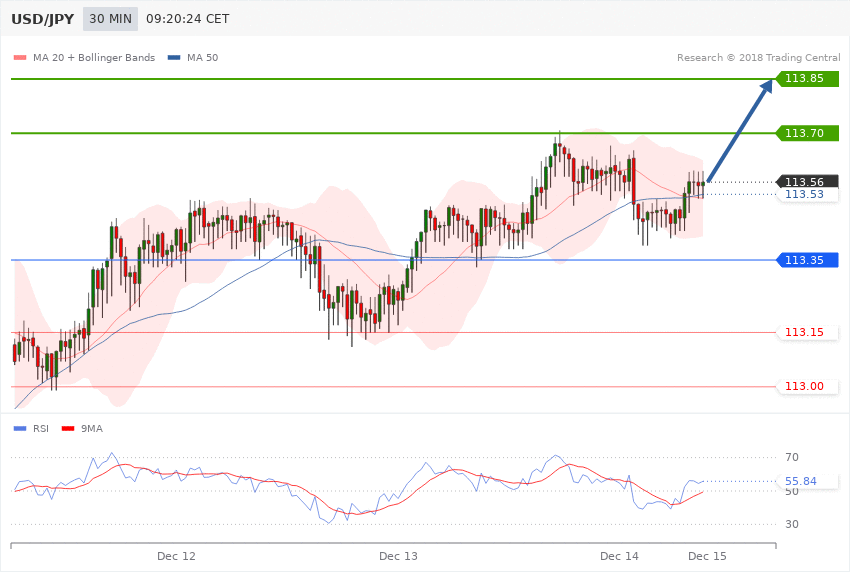Click the USD/JPY pair title
Screen dimensions: 850x576
coord(42,19)
